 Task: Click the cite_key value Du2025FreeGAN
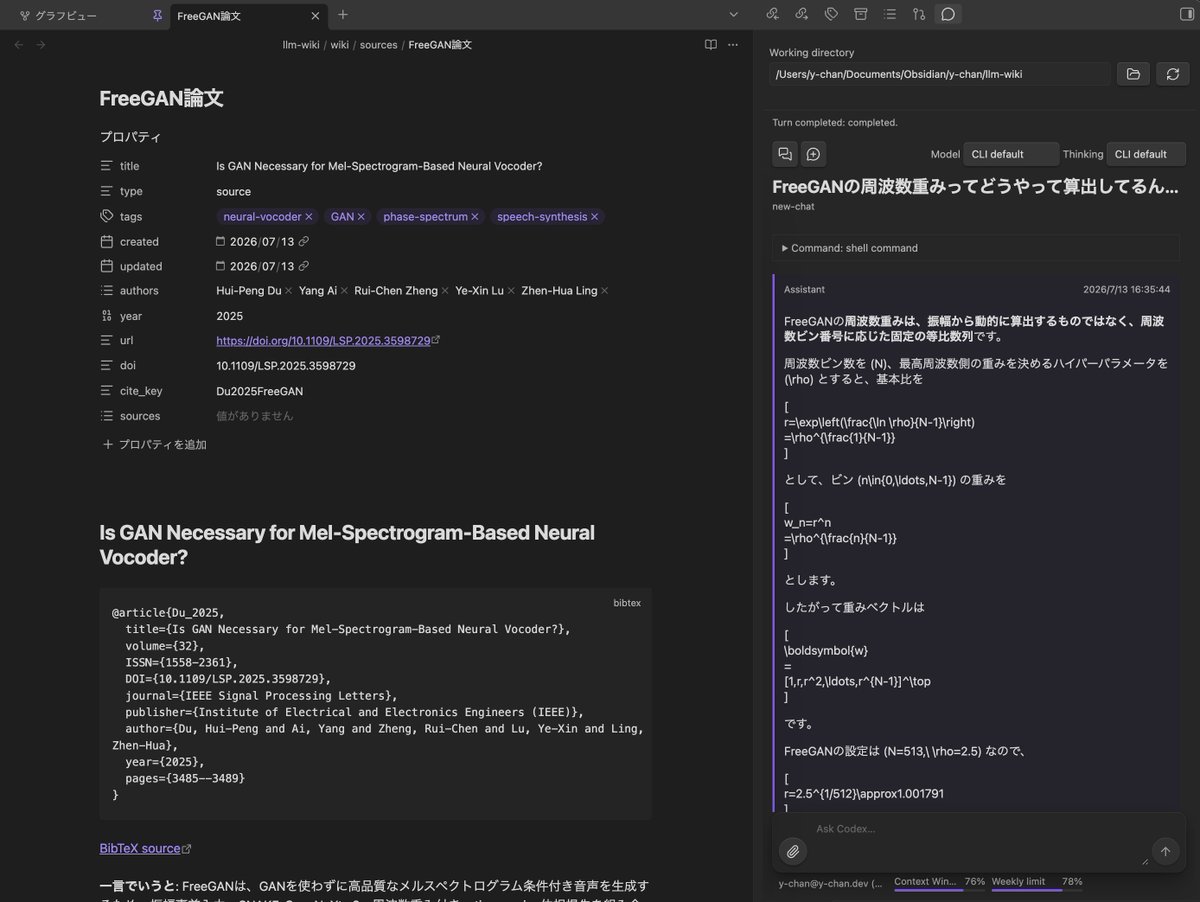[260, 391]
